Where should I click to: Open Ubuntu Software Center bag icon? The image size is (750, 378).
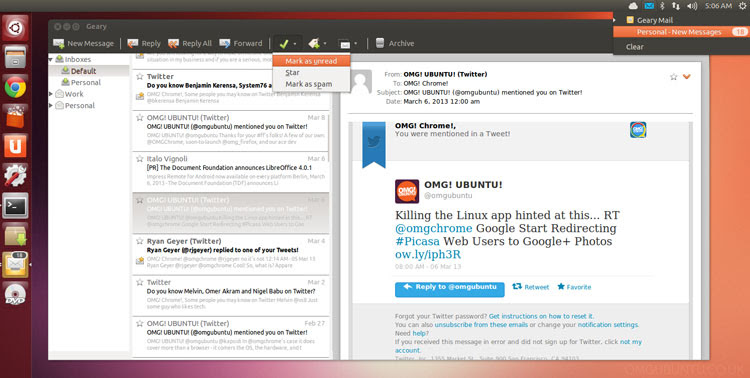point(15,117)
